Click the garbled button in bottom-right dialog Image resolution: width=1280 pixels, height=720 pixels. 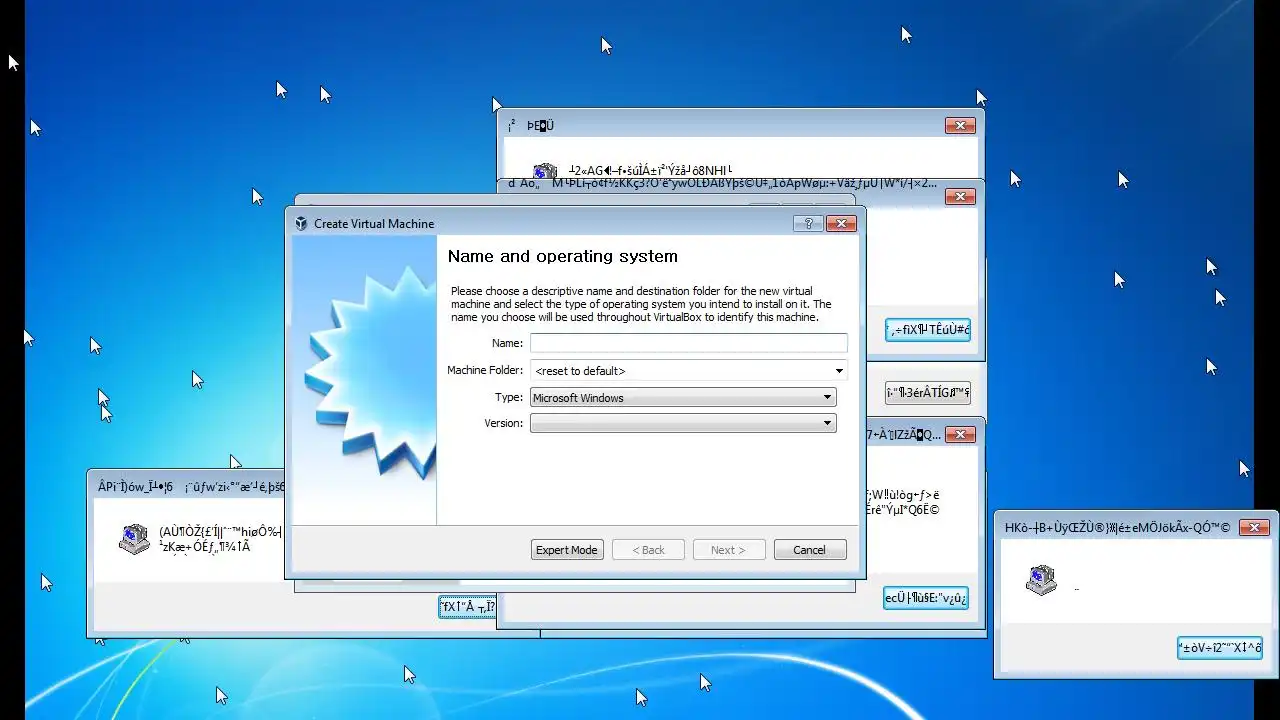[1220, 648]
